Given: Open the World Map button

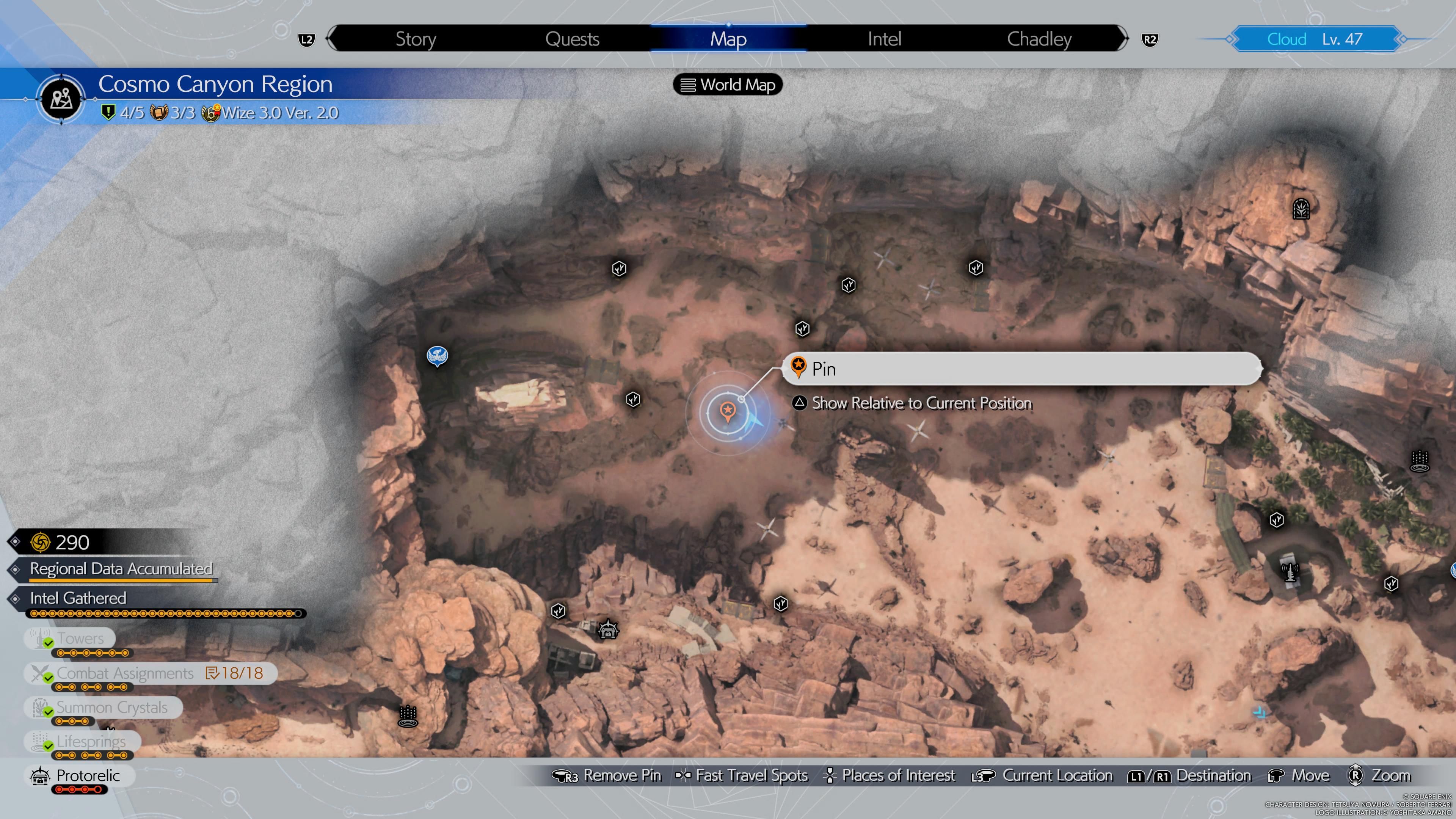Looking at the screenshot, I should pyautogui.click(x=728, y=85).
